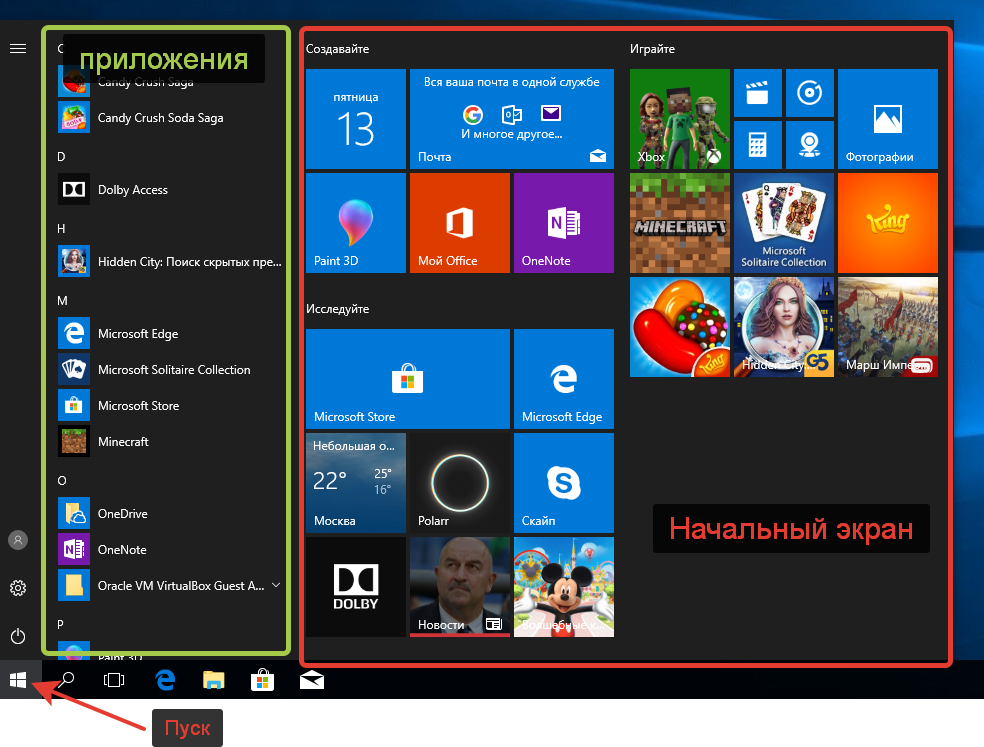984x747 pixels.
Task: Open OneDrive in app list
Action: coord(169,513)
